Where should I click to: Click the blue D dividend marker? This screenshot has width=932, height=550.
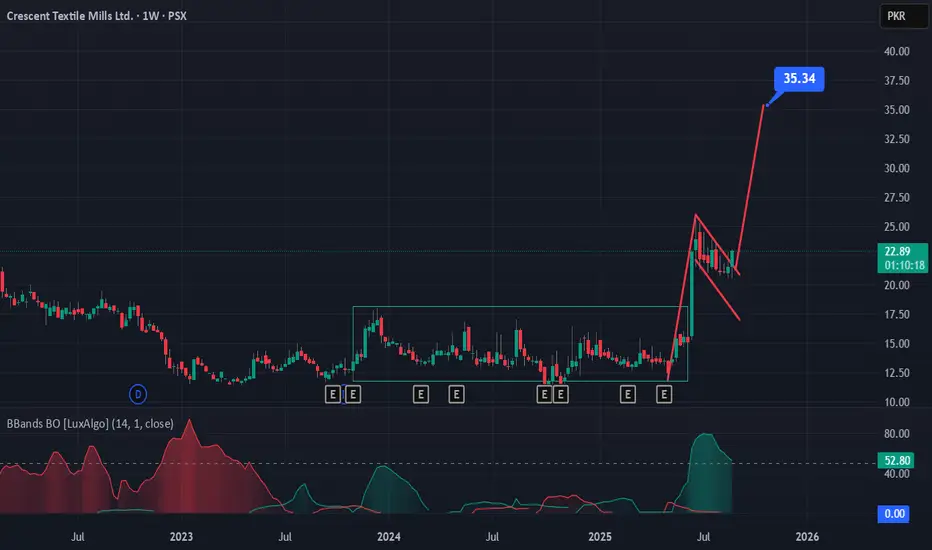(138, 394)
